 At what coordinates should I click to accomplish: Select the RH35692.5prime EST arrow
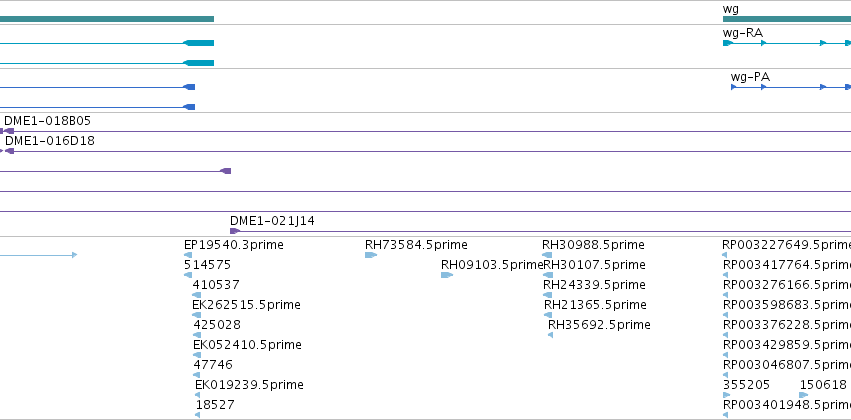click(550, 335)
